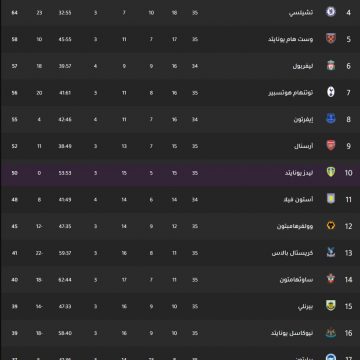Select the Burnley club crest
360x360 pixels.
click(x=330, y=306)
